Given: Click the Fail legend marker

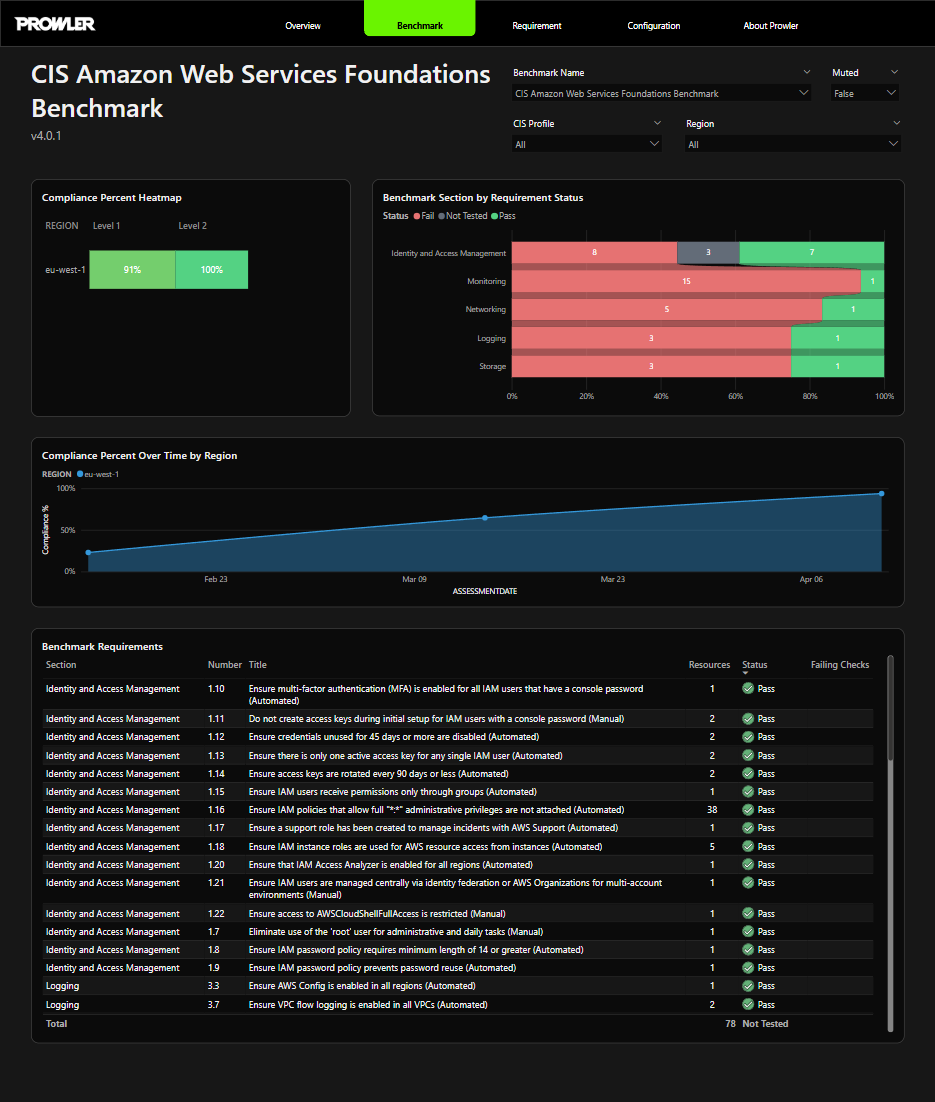Looking at the screenshot, I should 417,216.
